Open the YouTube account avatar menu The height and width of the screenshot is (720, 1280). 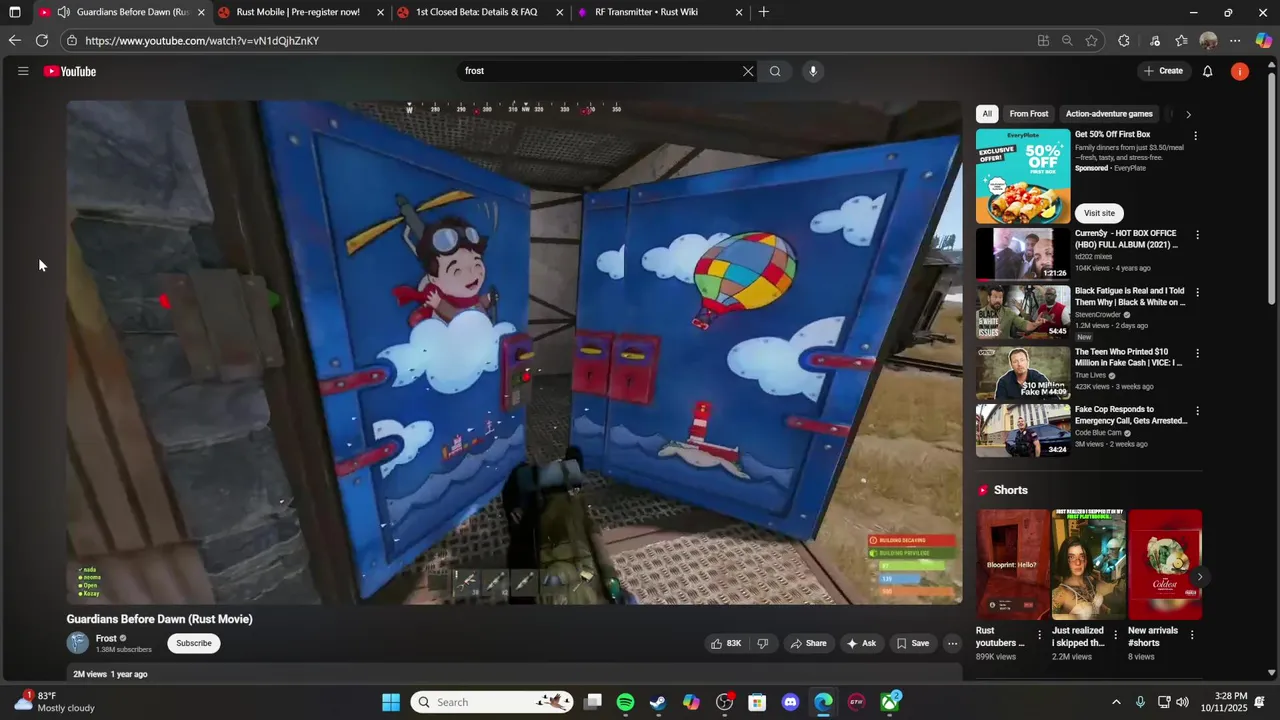tap(1240, 71)
